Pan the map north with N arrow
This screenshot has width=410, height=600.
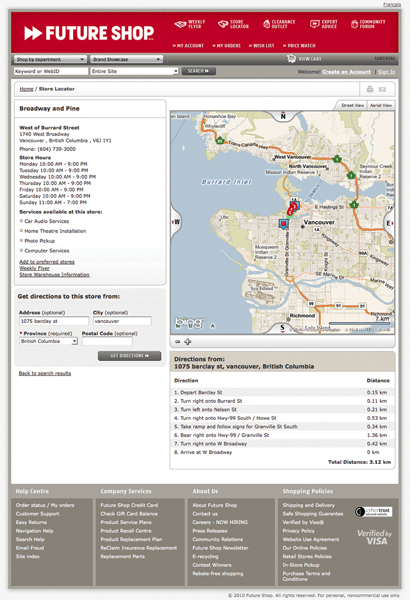[283, 116]
